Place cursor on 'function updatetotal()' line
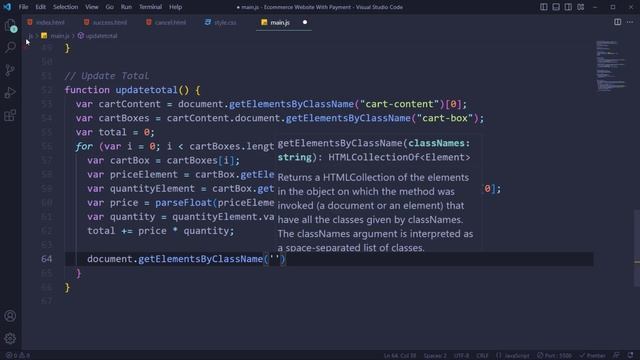 (132, 90)
